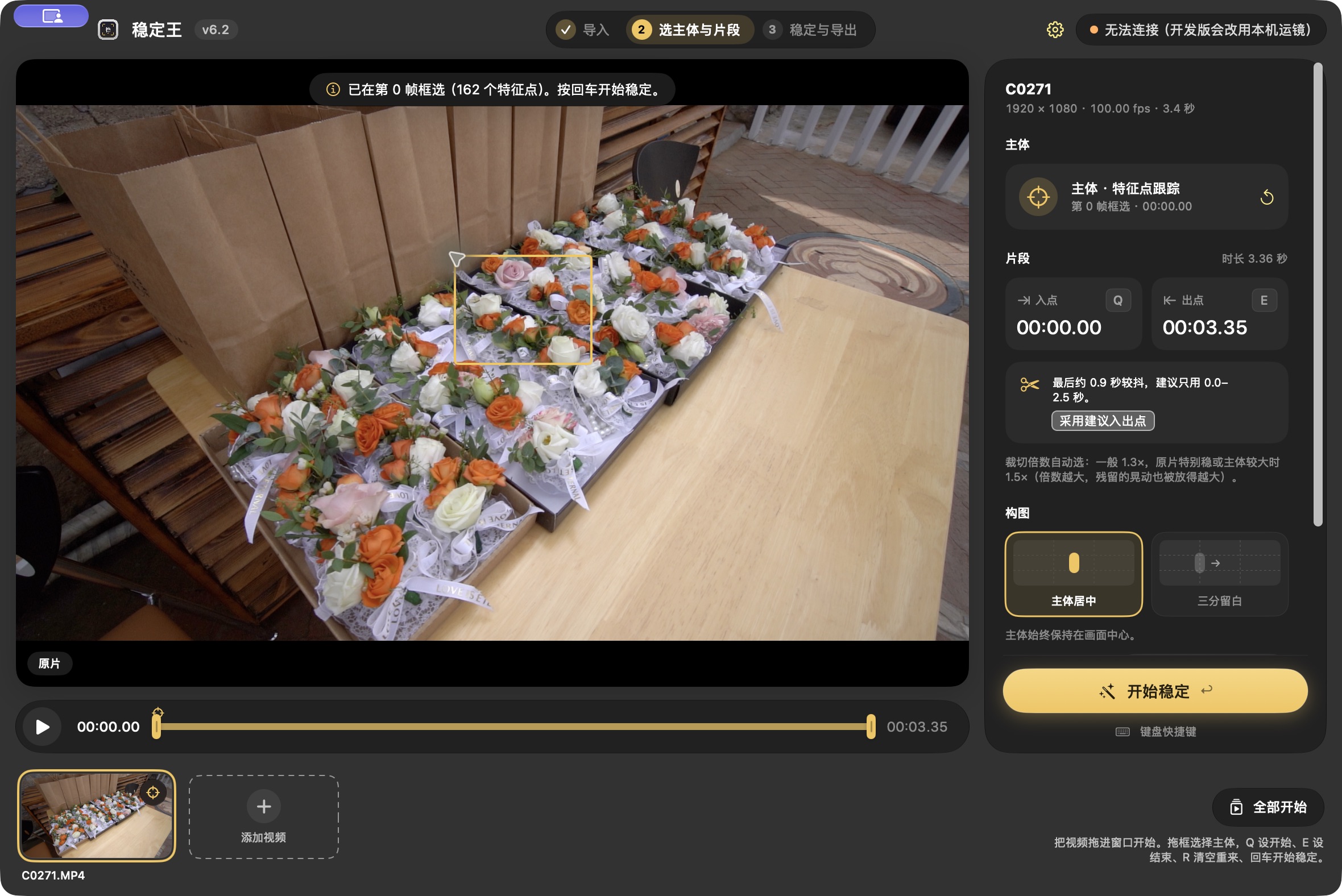Click the 原片 label on the preview
The width and height of the screenshot is (1342, 896).
(x=49, y=663)
